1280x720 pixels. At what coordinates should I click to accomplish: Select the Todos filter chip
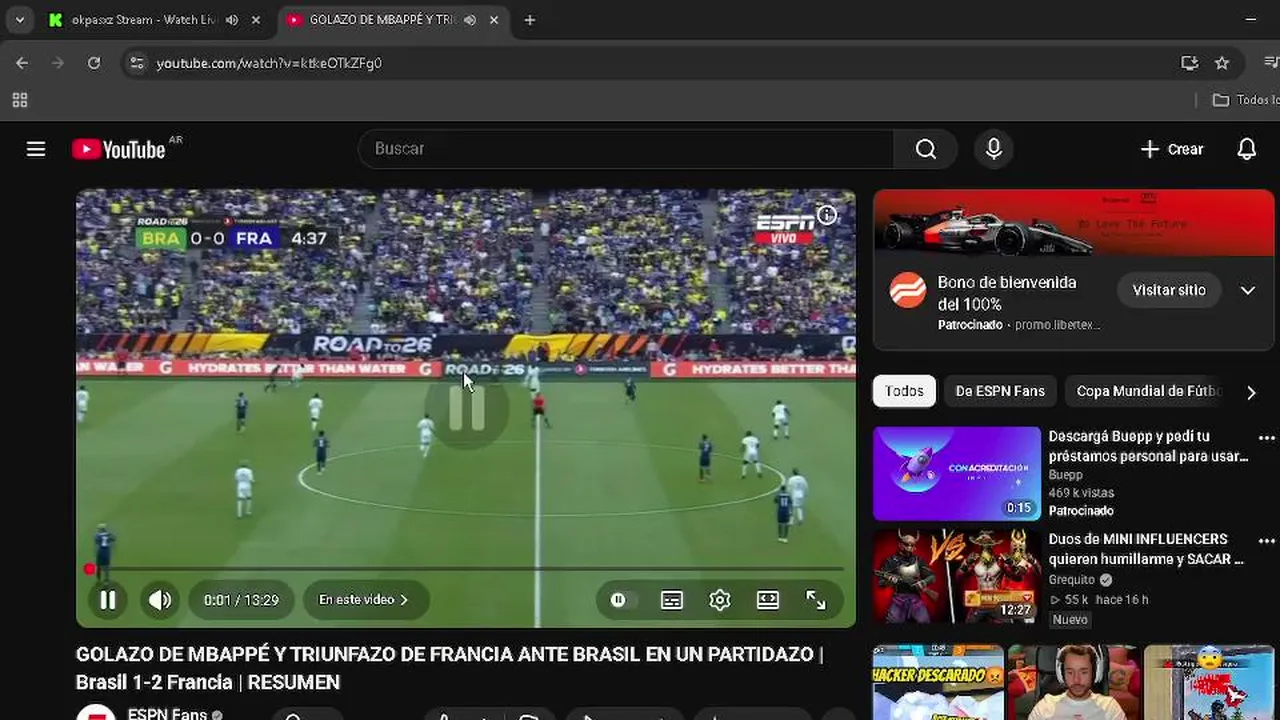pos(904,391)
